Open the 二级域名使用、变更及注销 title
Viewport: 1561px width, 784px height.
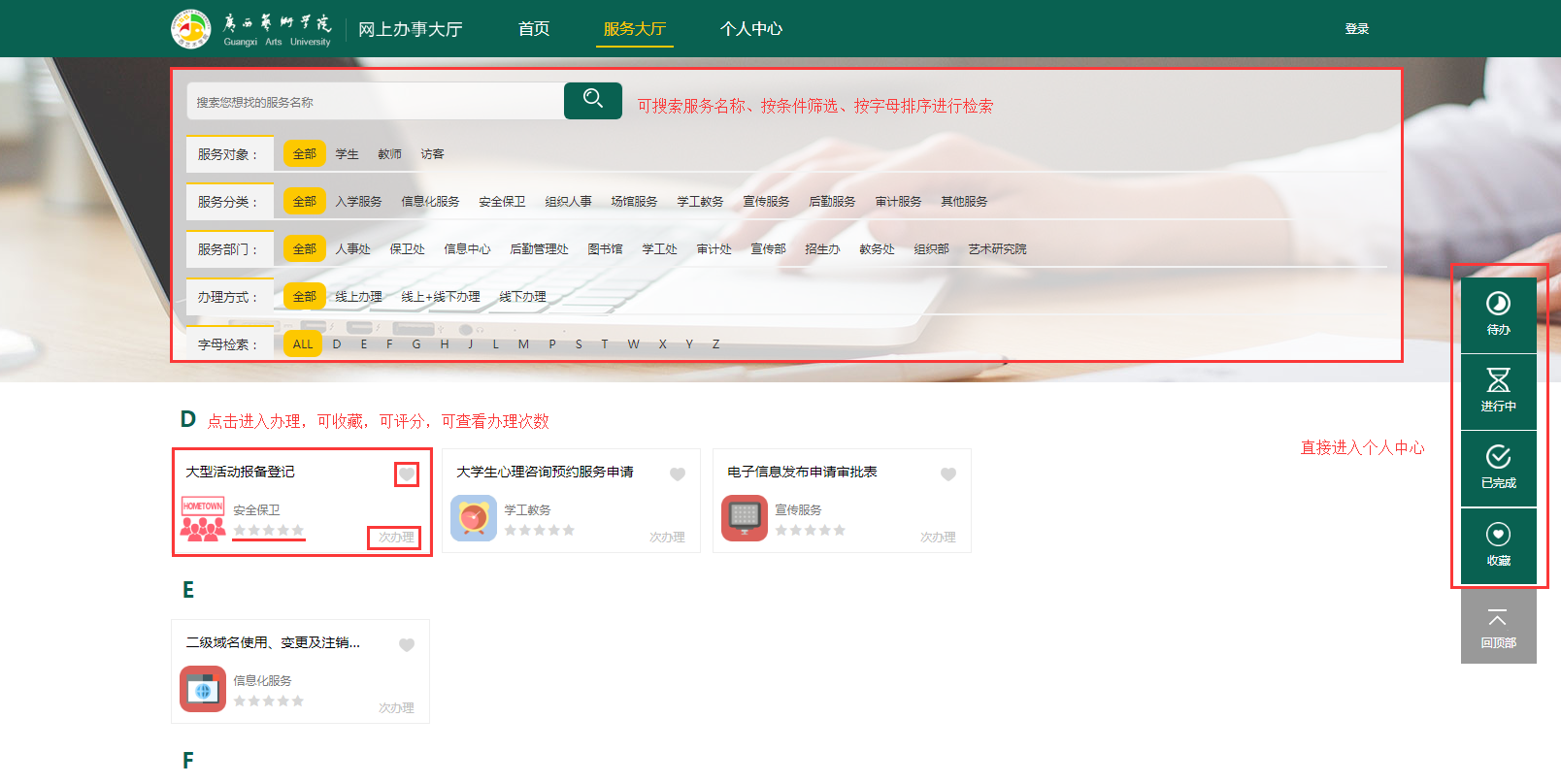point(273,642)
